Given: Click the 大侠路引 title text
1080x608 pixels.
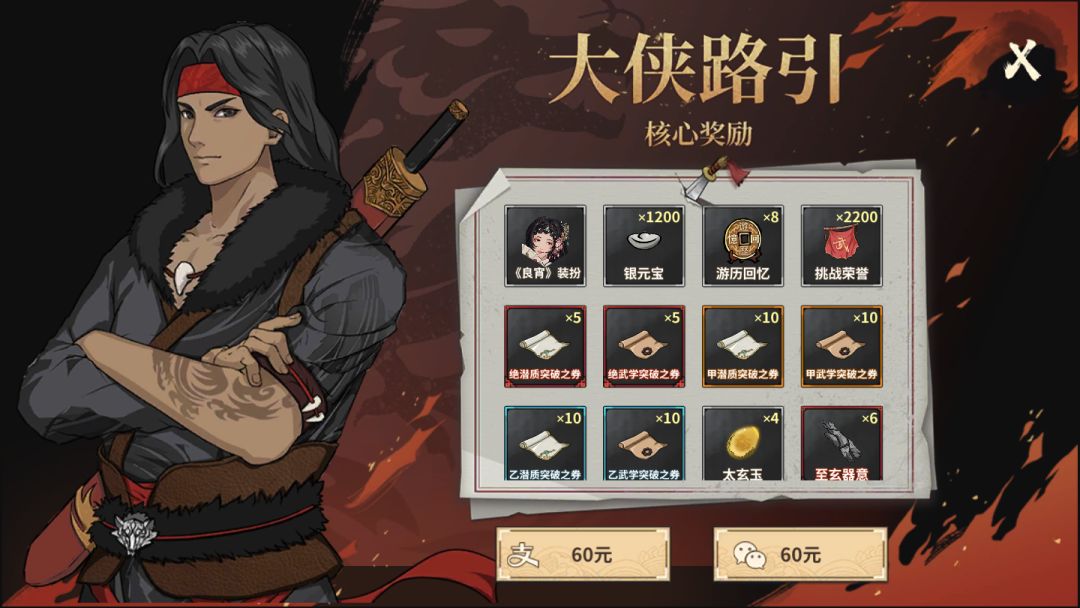Looking at the screenshot, I should pos(696,70).
